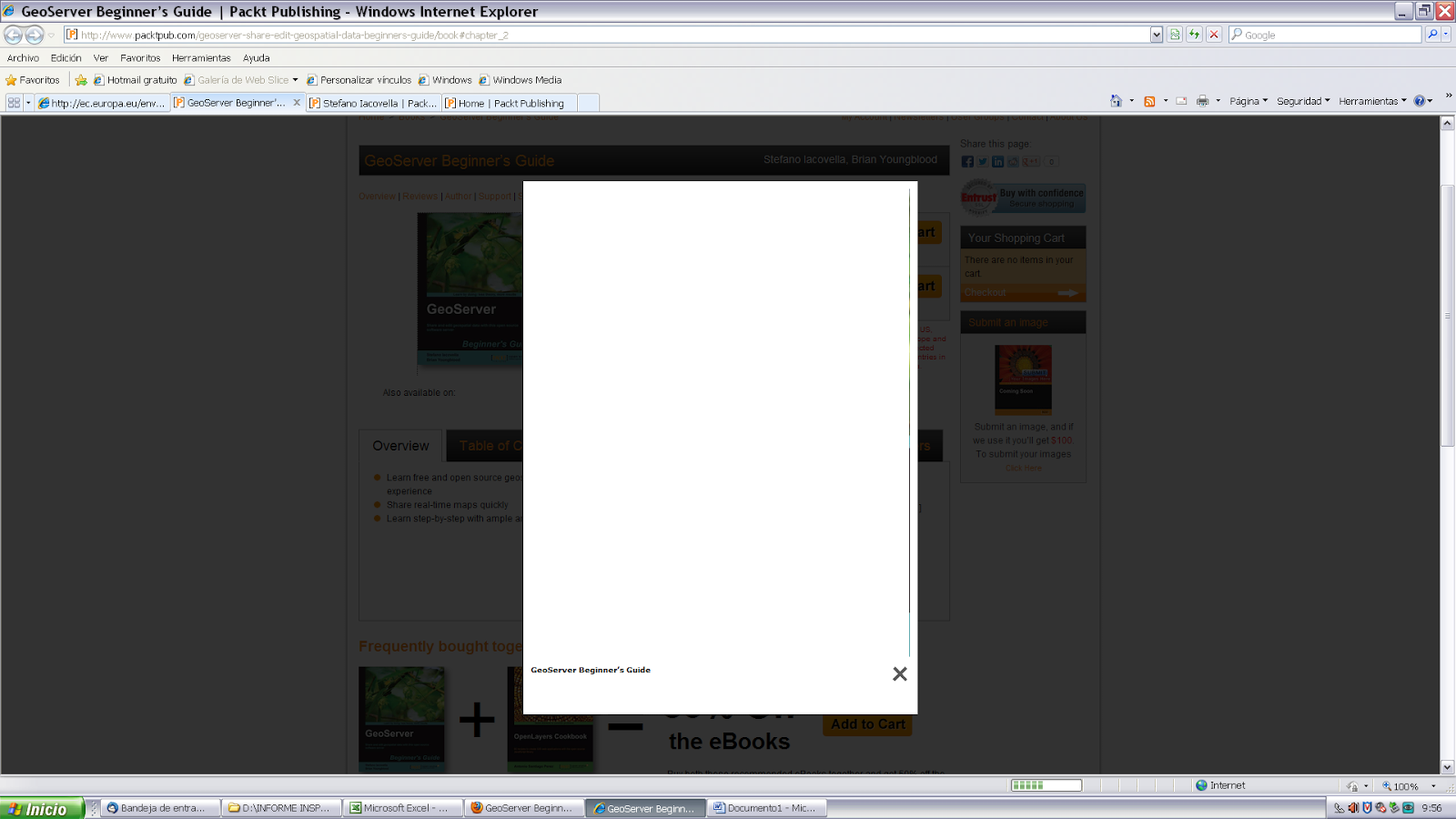1456x819 pixels.
Task: Click the Internet zone globe icon
Action: [1201, 785]
